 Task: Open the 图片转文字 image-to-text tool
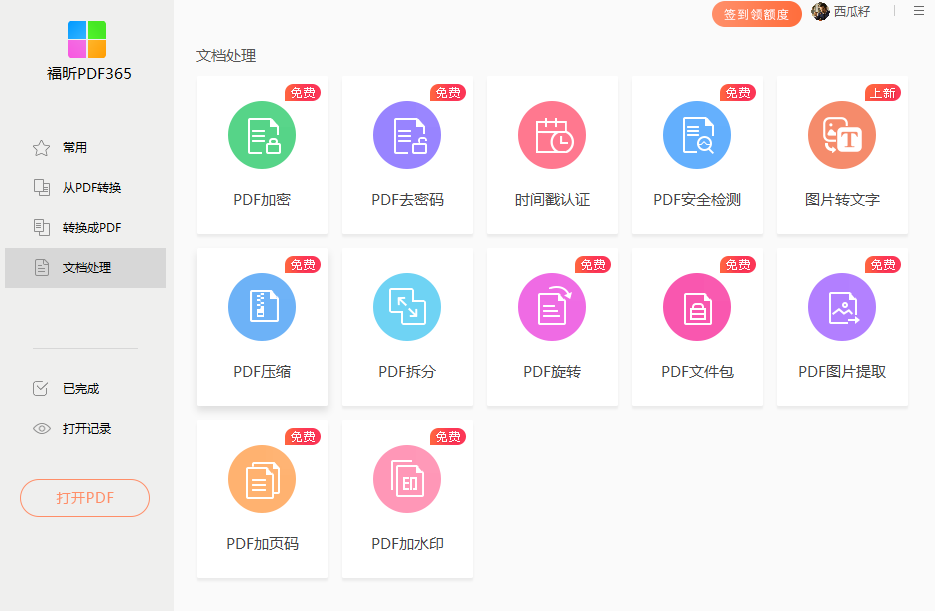842,155
